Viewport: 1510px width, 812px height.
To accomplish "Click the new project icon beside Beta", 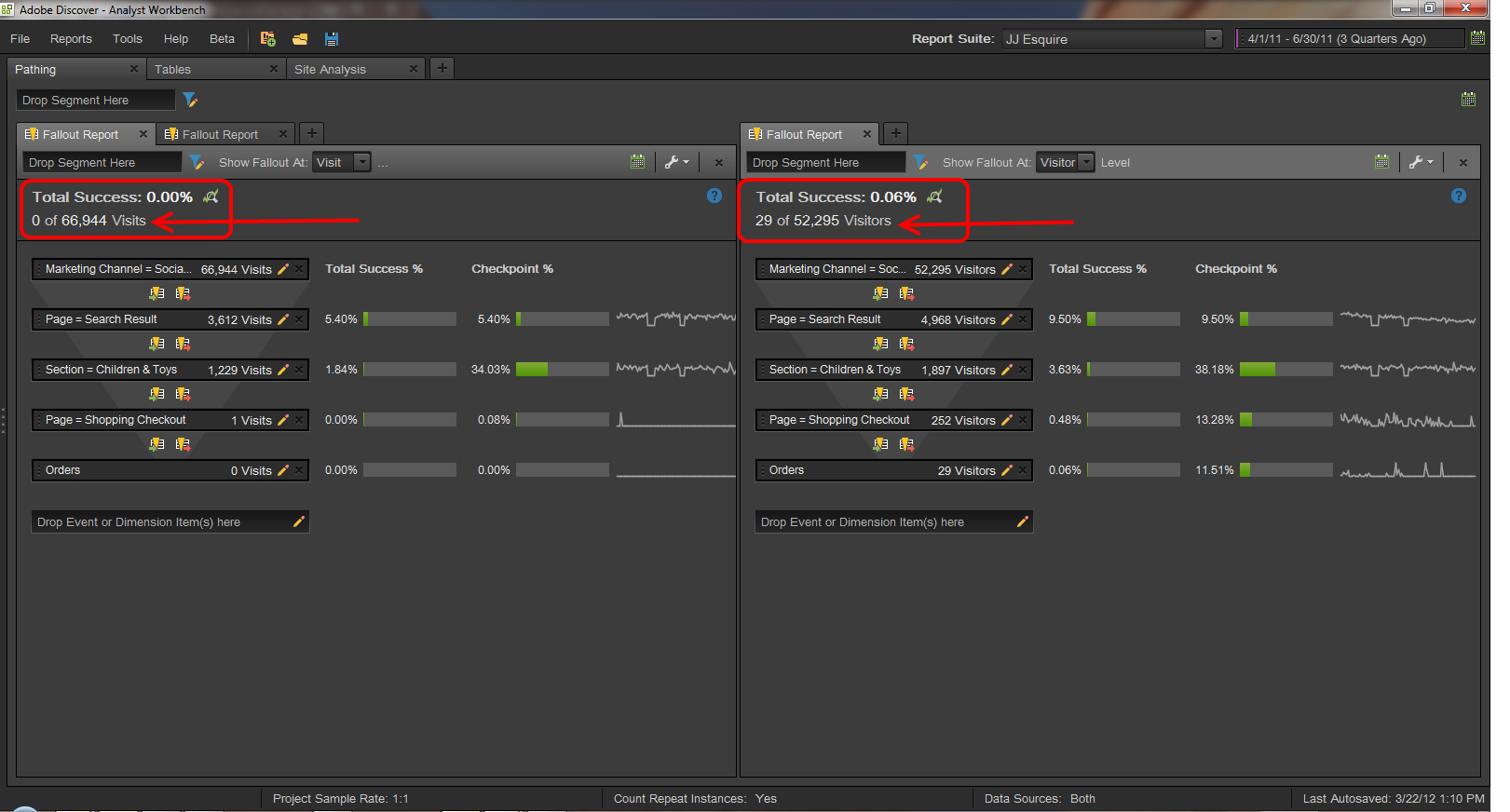I will click(x=268, y=39).
